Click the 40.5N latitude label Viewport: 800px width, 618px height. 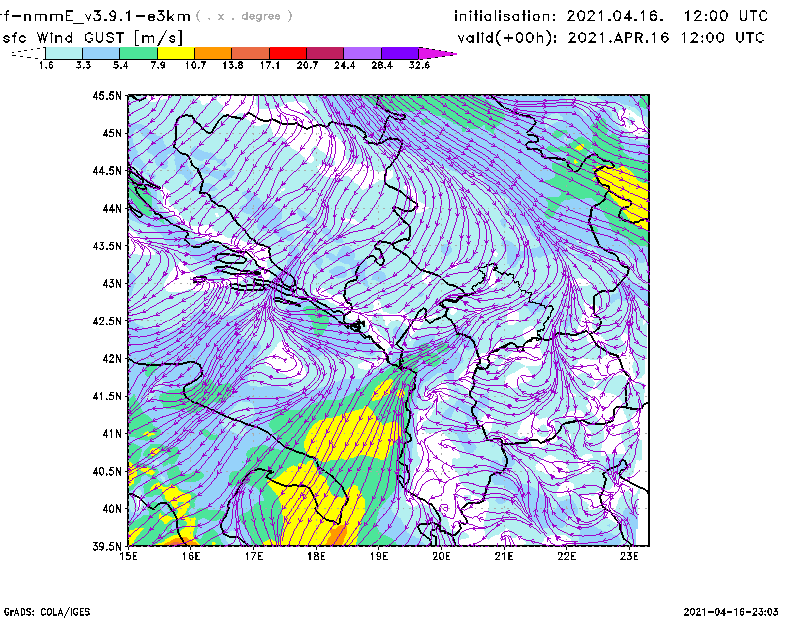[x=107, y=471]
